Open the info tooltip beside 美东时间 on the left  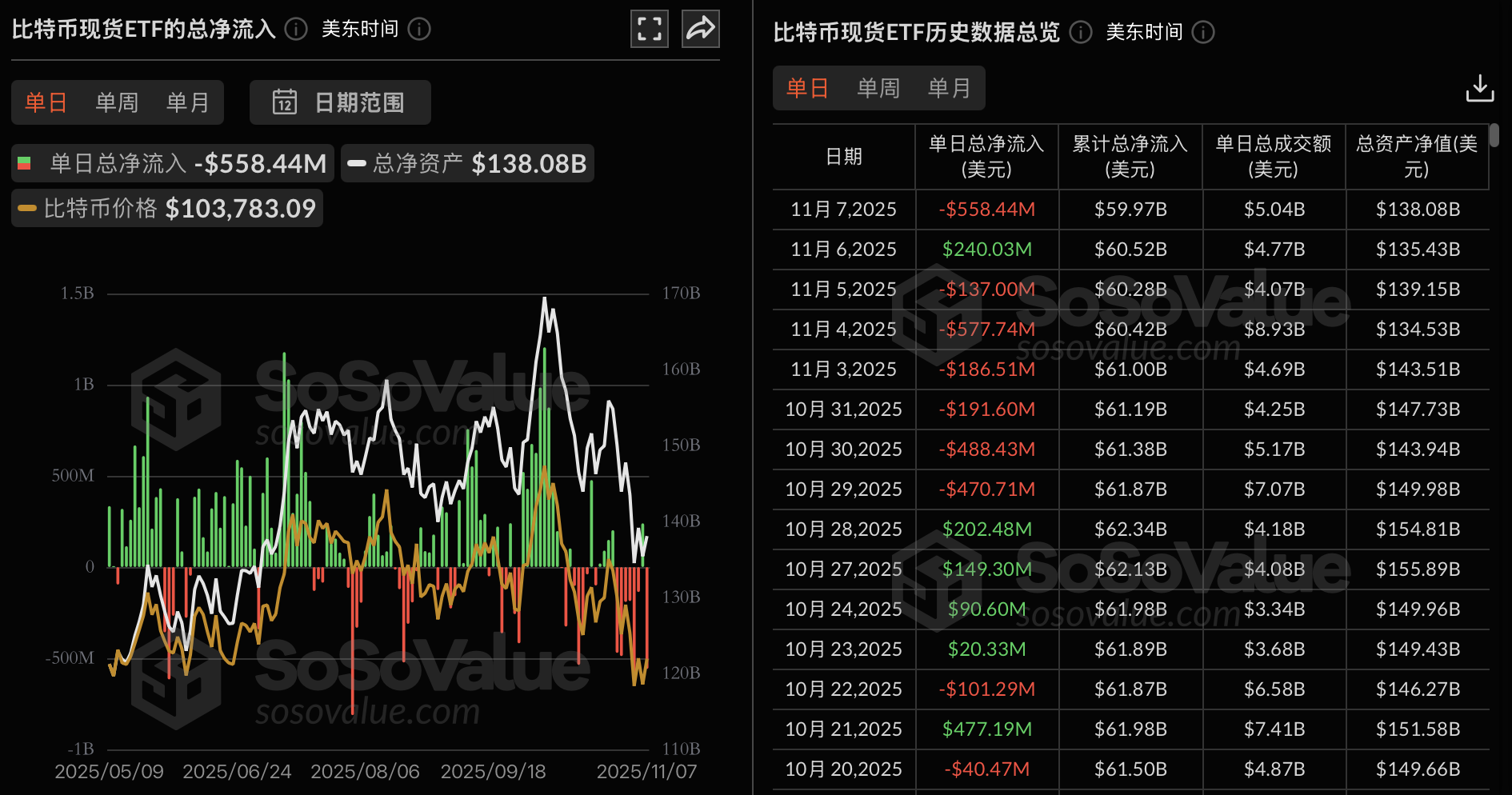[x=419, y=30]
